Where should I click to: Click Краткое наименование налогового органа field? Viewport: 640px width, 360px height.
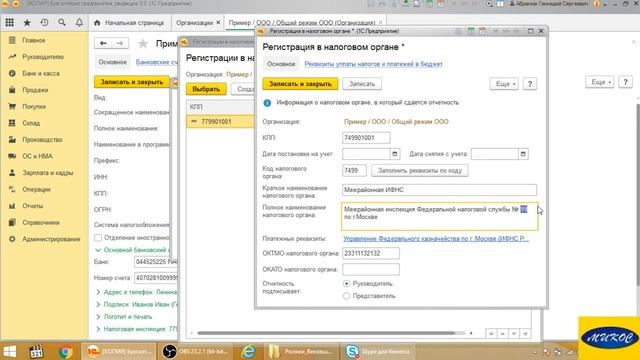(x=439, y=190)
